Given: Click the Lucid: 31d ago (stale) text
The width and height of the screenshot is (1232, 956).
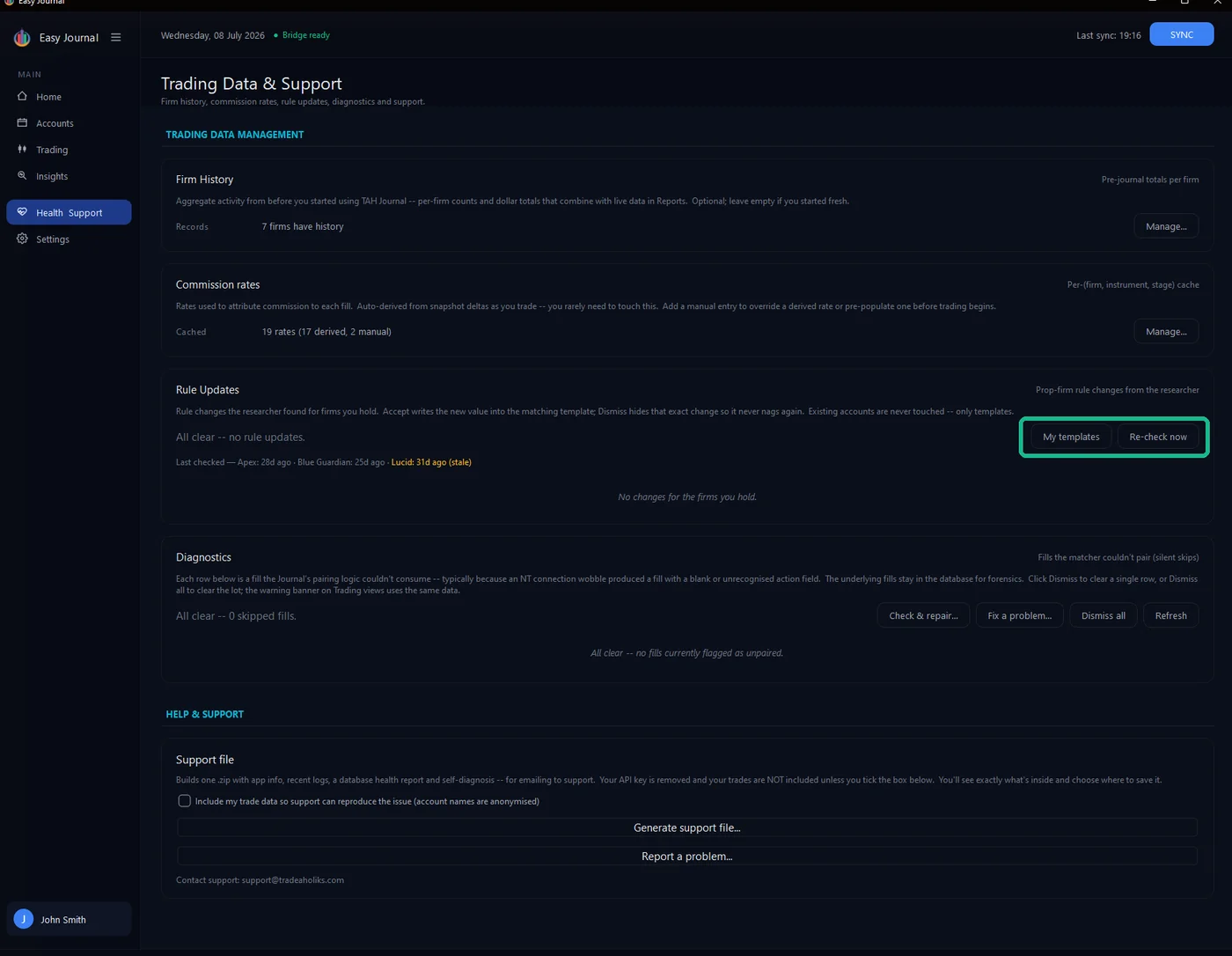Looking at the screenshot, I should click(431, 462).
